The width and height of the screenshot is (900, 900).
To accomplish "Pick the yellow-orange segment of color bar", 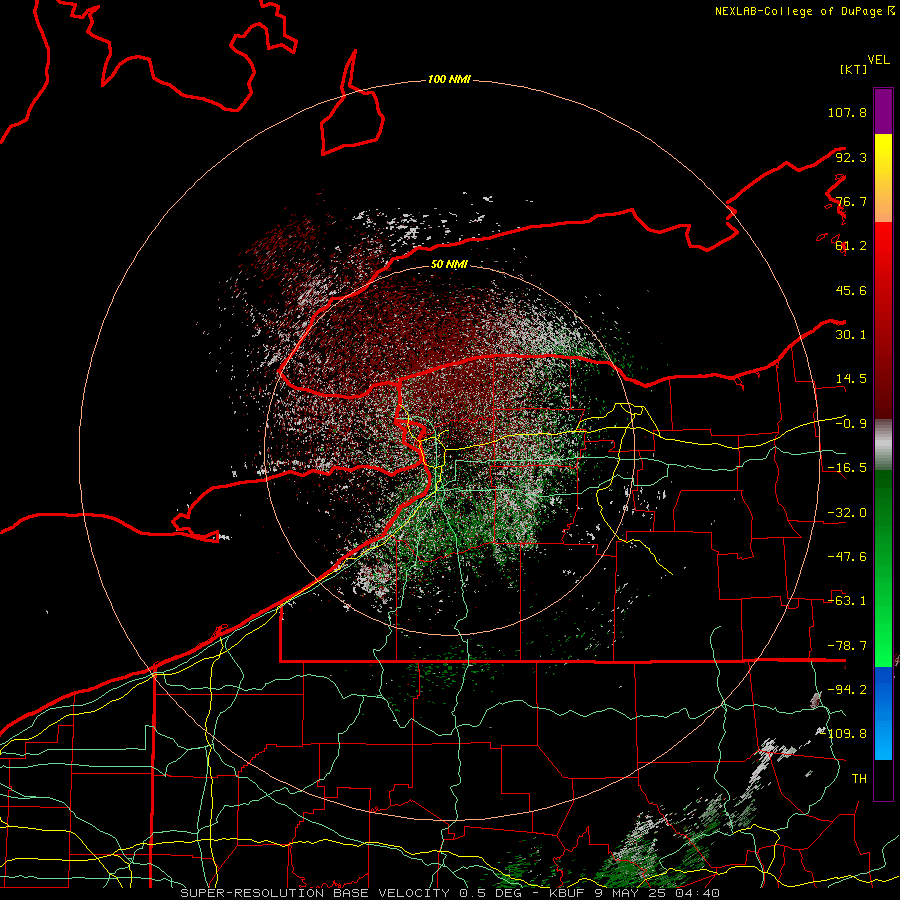I will (883, 178).
